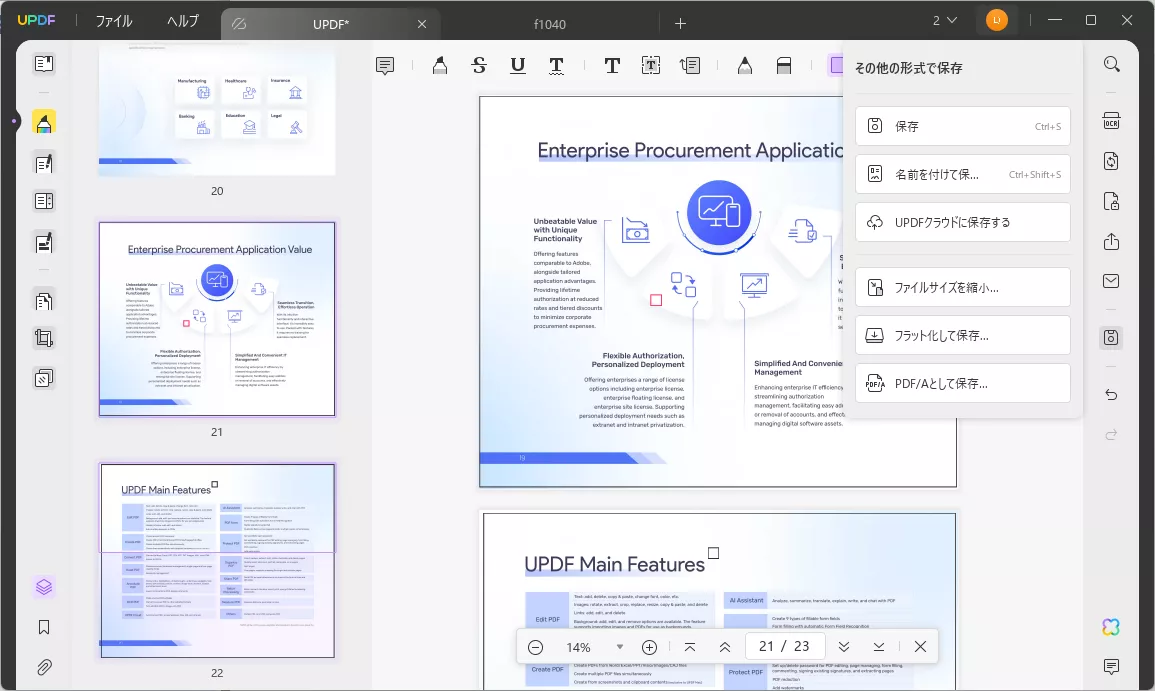Open the Bookmarks panel icon
Image resolution: width=1155 pixels, height=691 pixels.
click(x=44, y=627)
